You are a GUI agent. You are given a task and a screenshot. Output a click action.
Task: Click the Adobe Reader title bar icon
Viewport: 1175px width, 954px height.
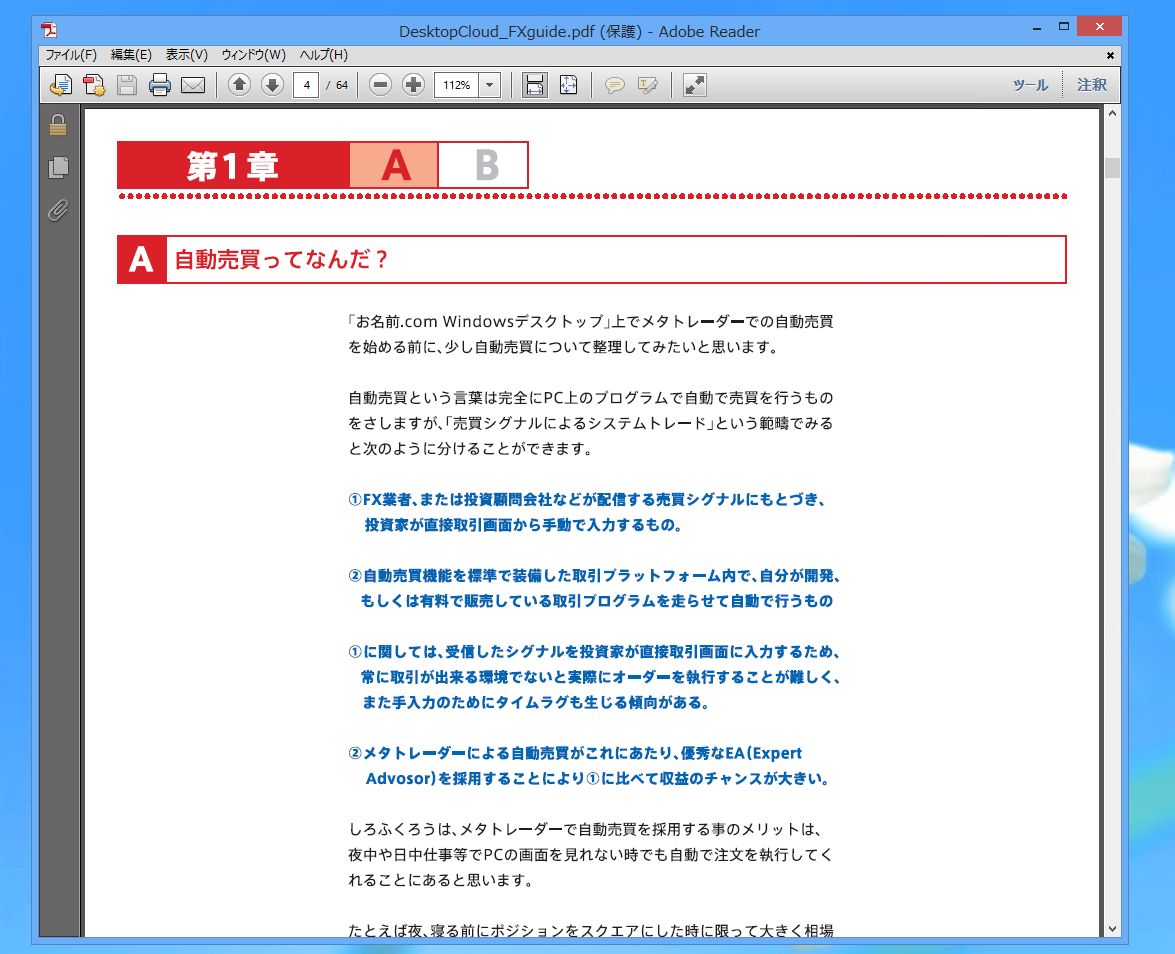coord(49,31)
